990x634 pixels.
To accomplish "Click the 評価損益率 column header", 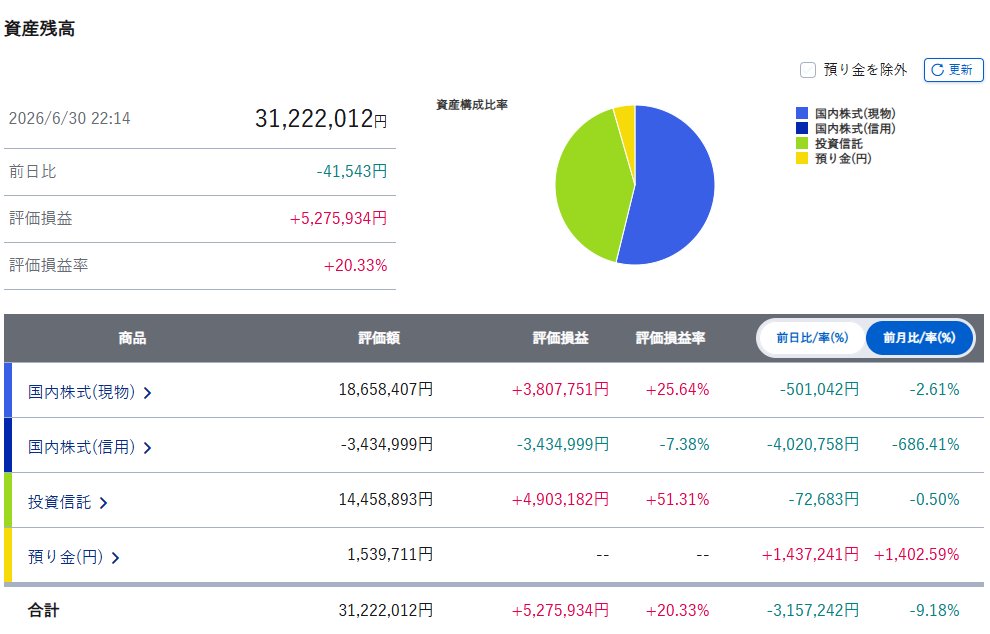I will coord(670,338).
